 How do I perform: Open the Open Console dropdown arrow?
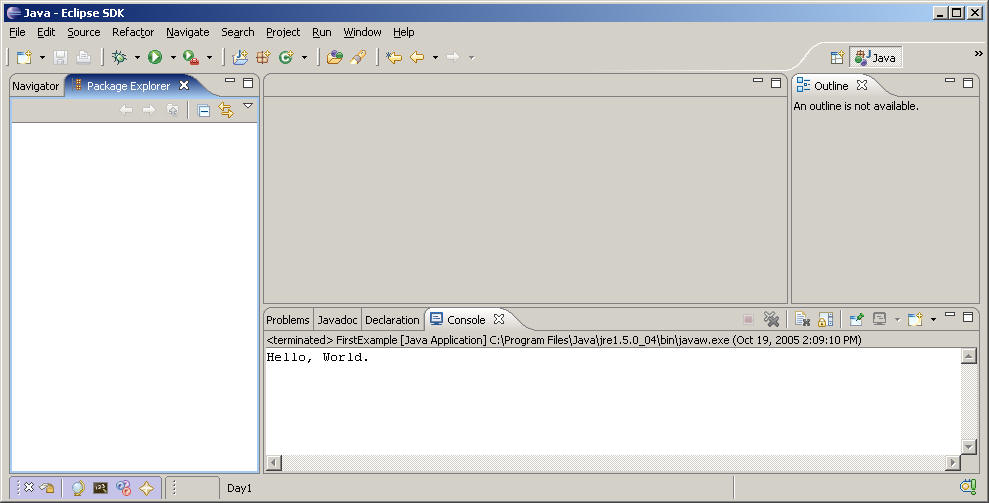point(933,320)
